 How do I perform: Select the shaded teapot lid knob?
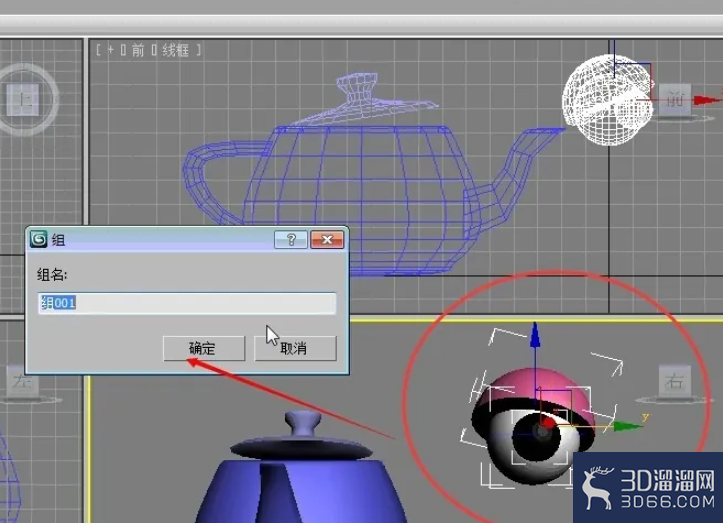pos(302,423)
